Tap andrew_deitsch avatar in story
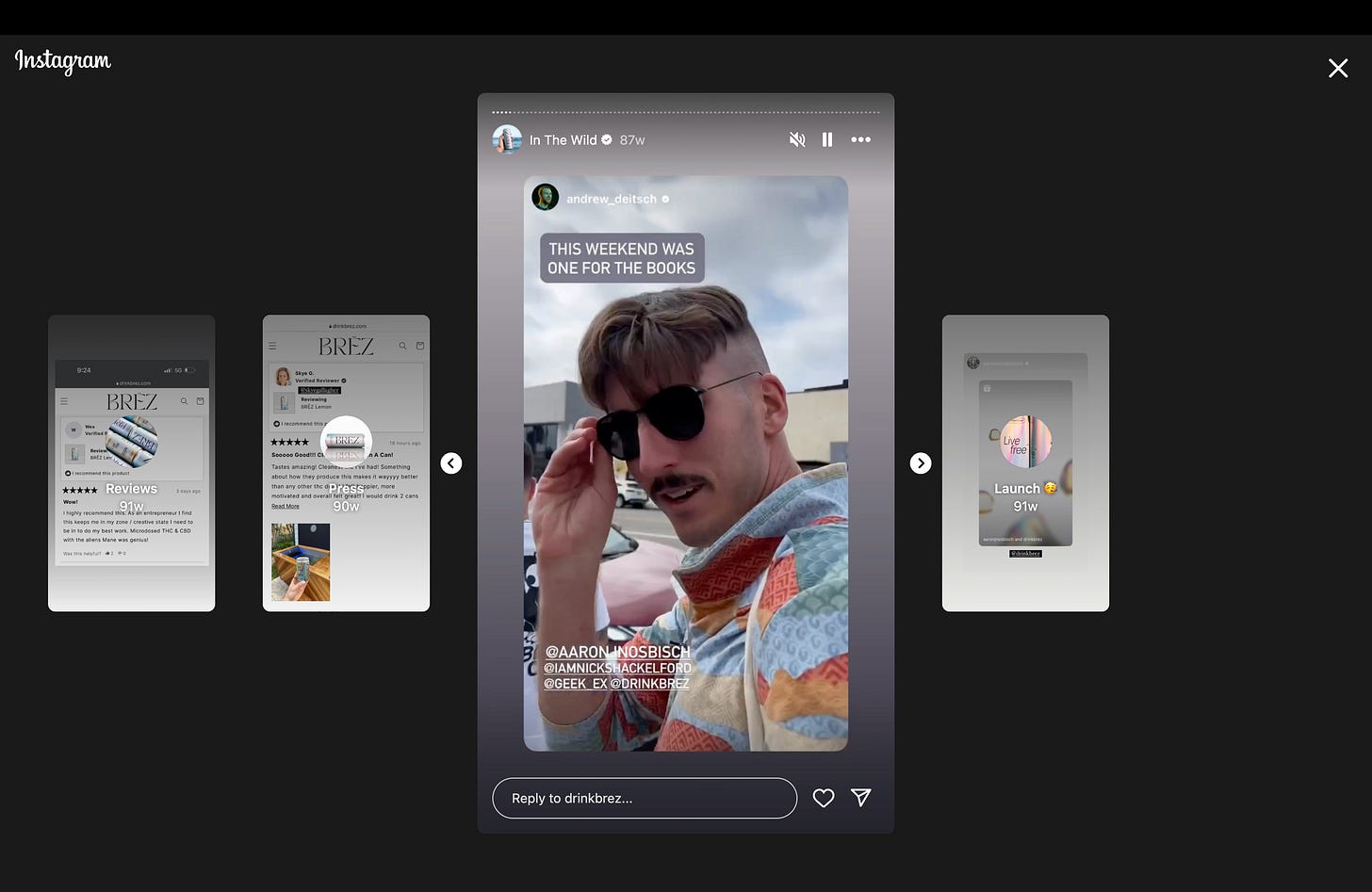 click(x=546, y=198)
